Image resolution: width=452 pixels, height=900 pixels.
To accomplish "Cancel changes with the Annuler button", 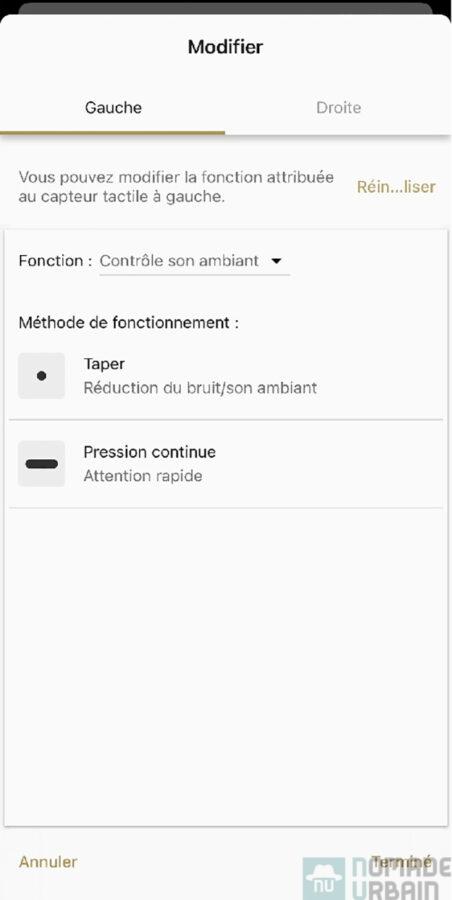I will point(48,862).
